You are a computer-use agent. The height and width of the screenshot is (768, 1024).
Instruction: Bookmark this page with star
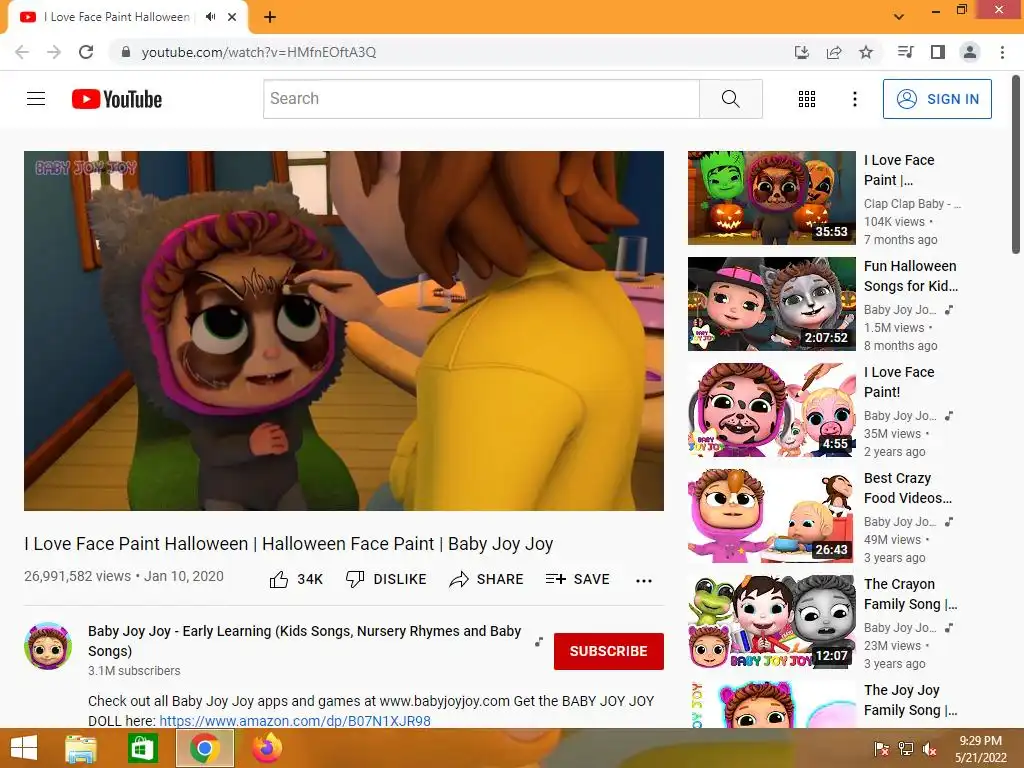pyautogui.click(x=866, y=52)
